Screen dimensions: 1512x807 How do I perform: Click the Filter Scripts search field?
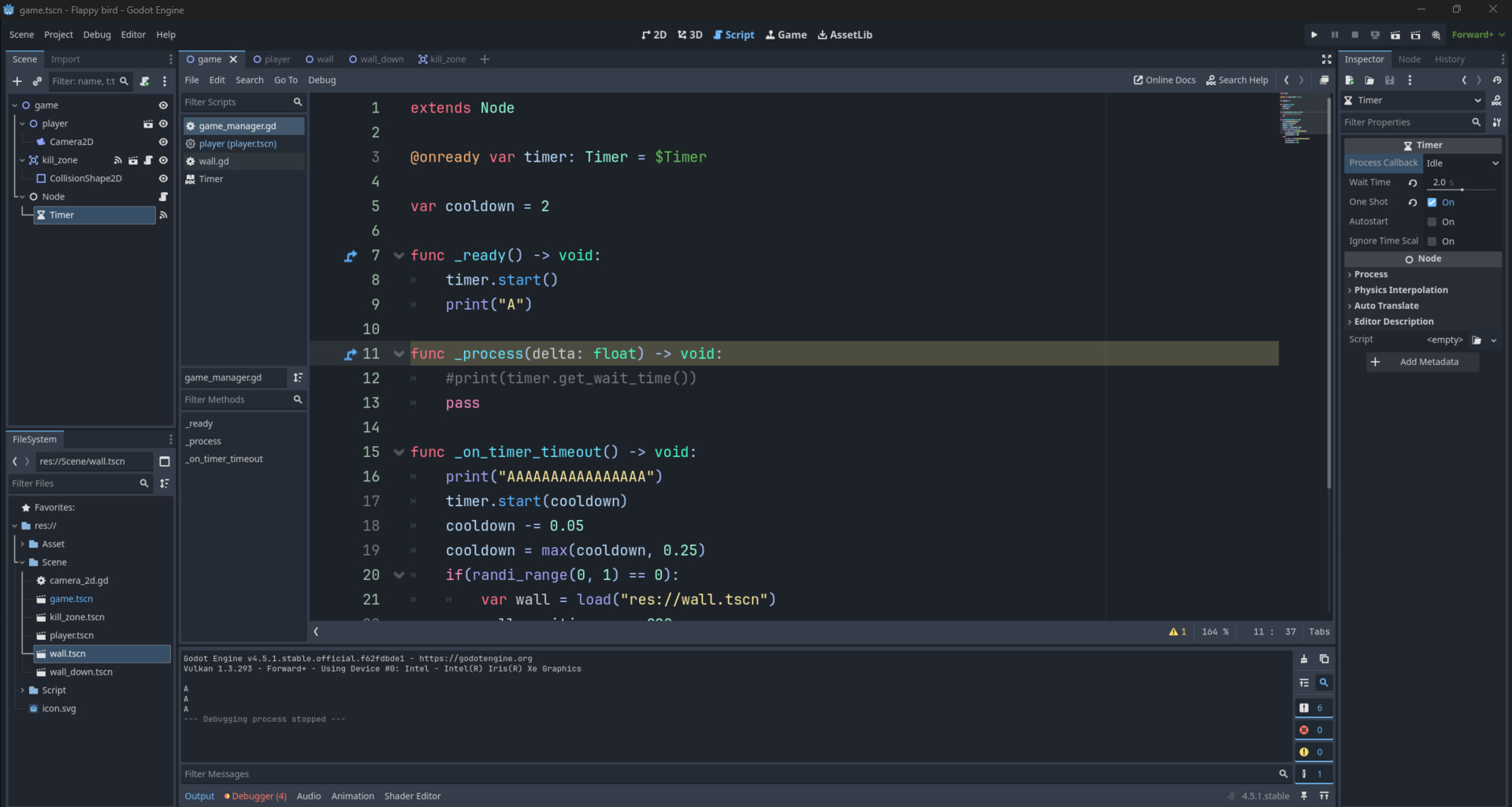[x=236, y=102]
